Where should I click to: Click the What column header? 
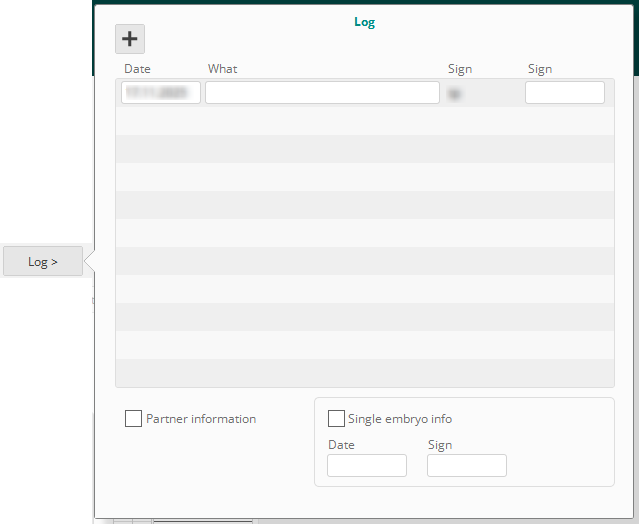click(x=222, y=69)
